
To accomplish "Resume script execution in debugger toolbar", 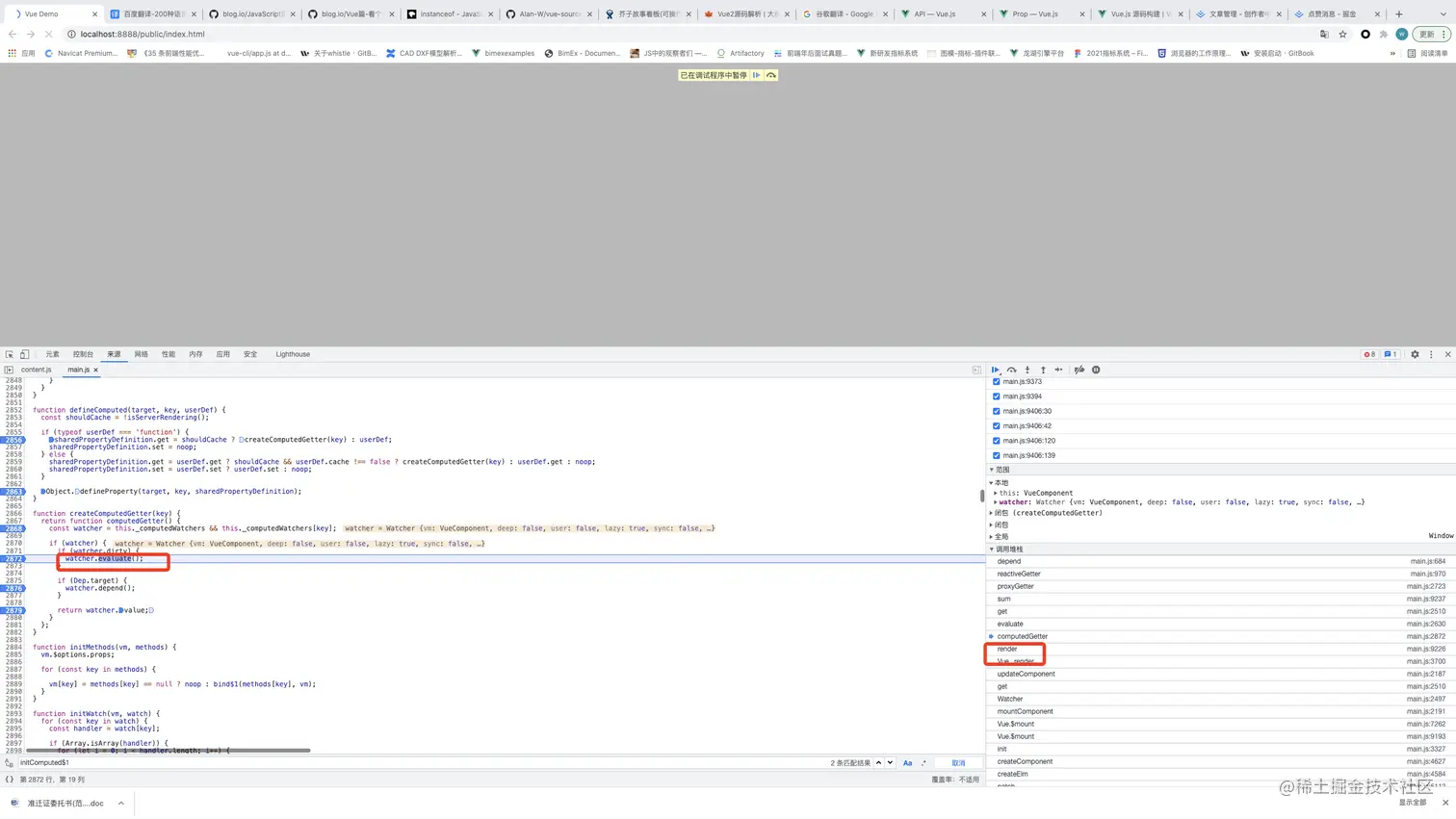I will [996, 370].
